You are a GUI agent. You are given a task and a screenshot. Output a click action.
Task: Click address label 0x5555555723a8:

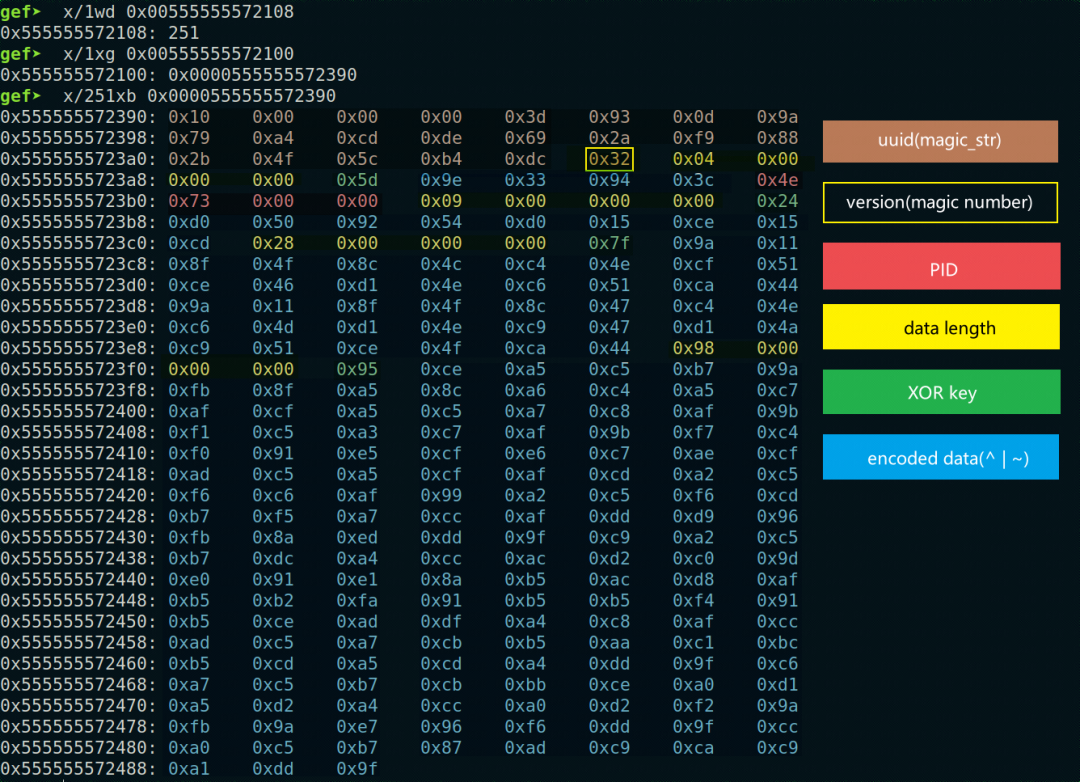click(79, 180)
